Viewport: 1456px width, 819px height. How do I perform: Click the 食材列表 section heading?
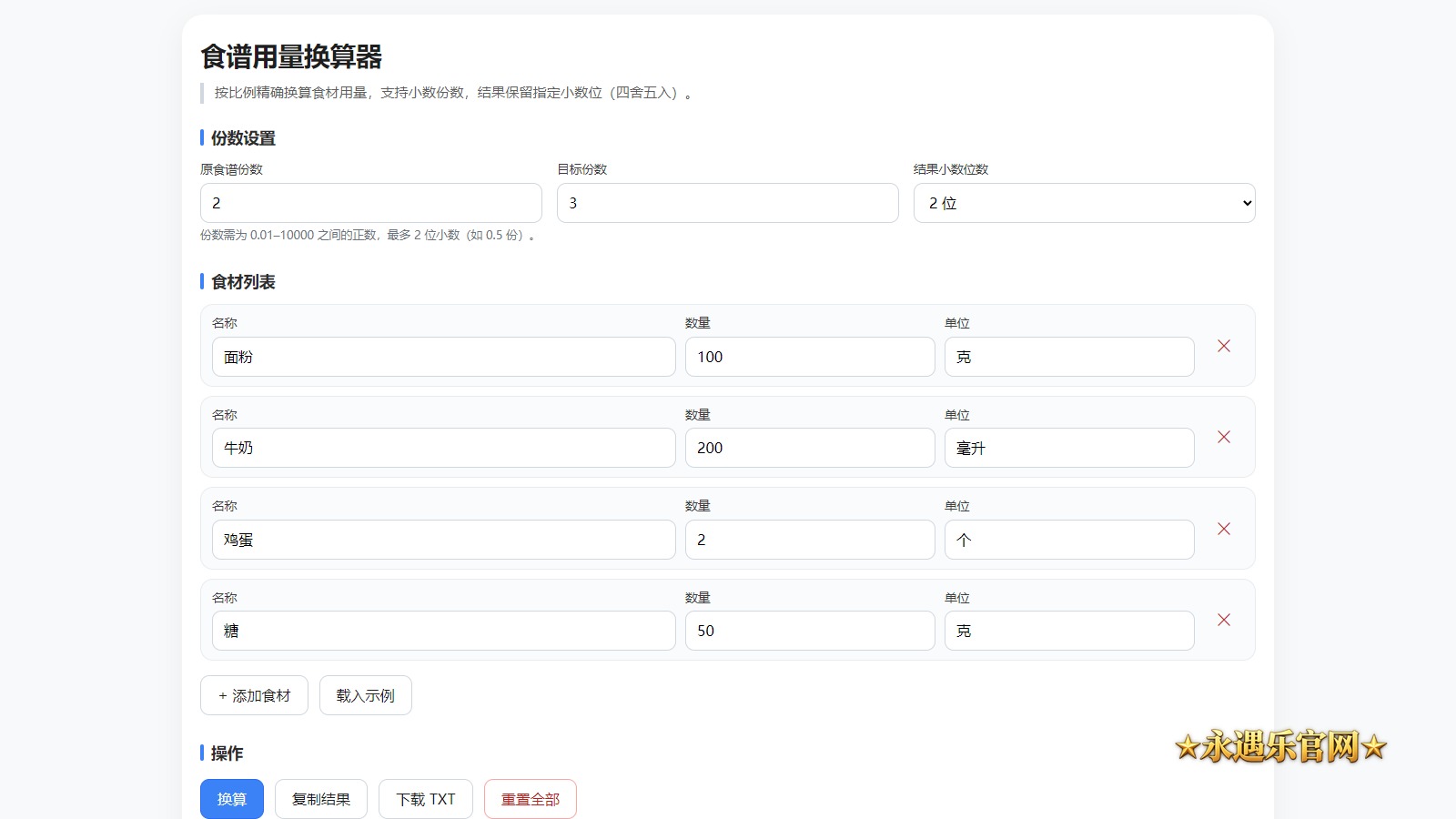(243, 282)
